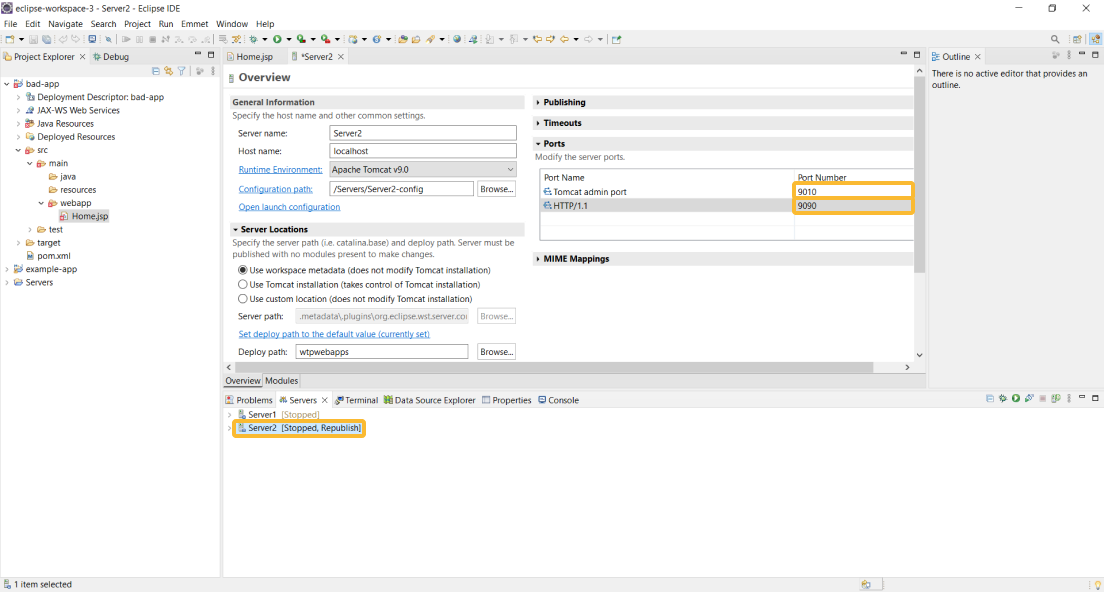Image resolution: width=1104 pixels, height=592 pixels.
Task: Open Project Explorer view menu (three dots)
Action: (213, 71)
